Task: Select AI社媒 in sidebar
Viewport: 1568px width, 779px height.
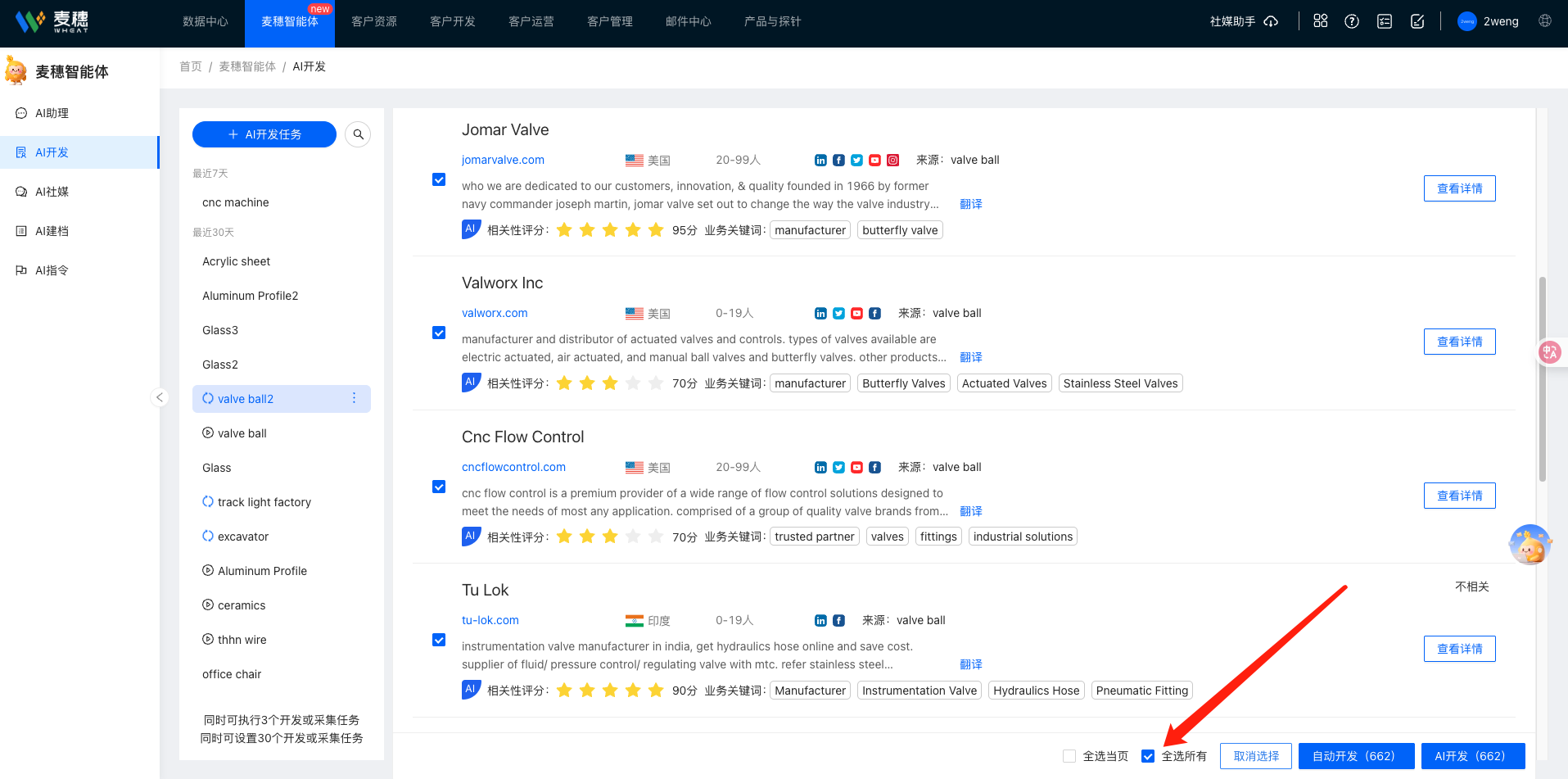Action: coord(79,192)
